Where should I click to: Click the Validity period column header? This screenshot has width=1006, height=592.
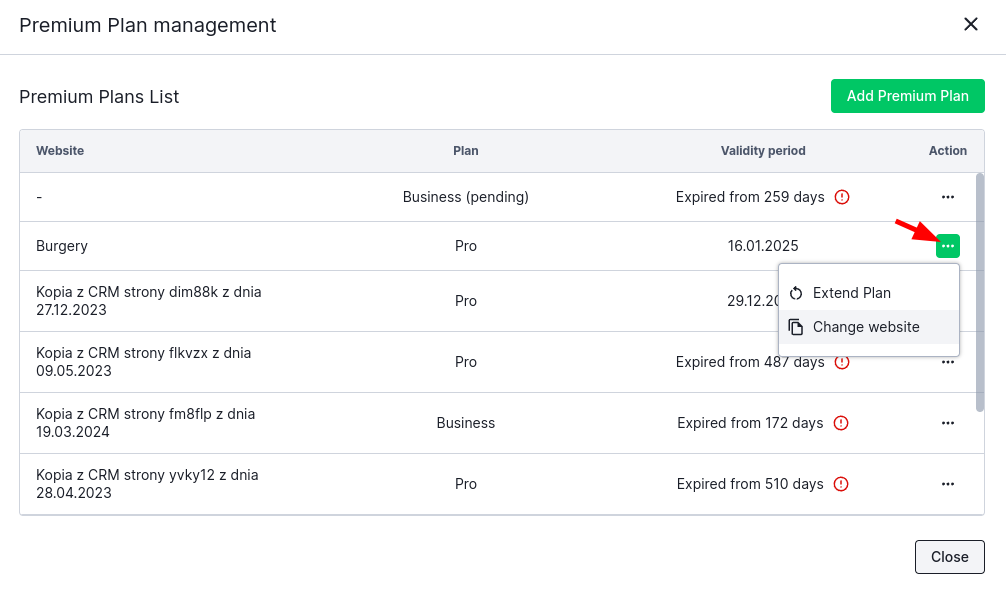763,151
